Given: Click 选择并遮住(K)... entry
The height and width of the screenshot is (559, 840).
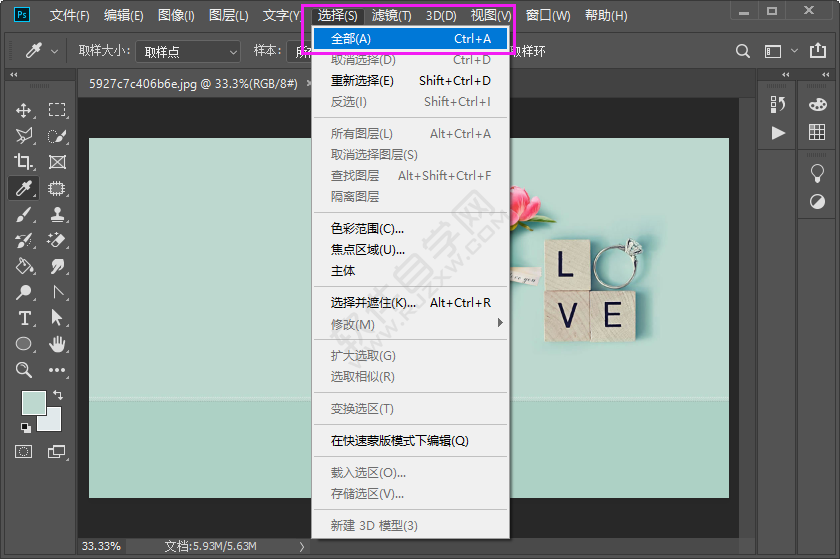Looking at the screenshot, I should pyautogui.click(x=373, y=303).
